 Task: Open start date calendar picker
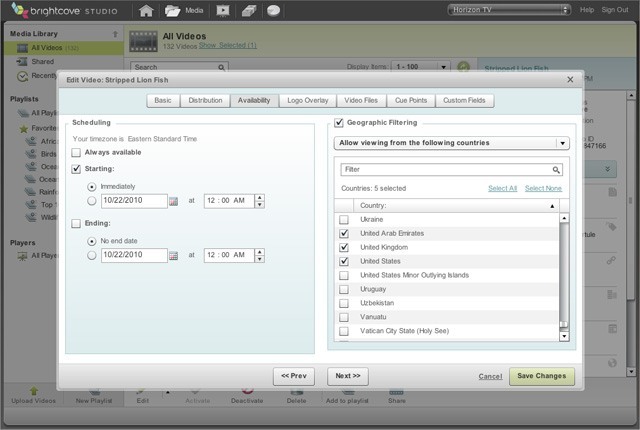click(x=173, y=201)
